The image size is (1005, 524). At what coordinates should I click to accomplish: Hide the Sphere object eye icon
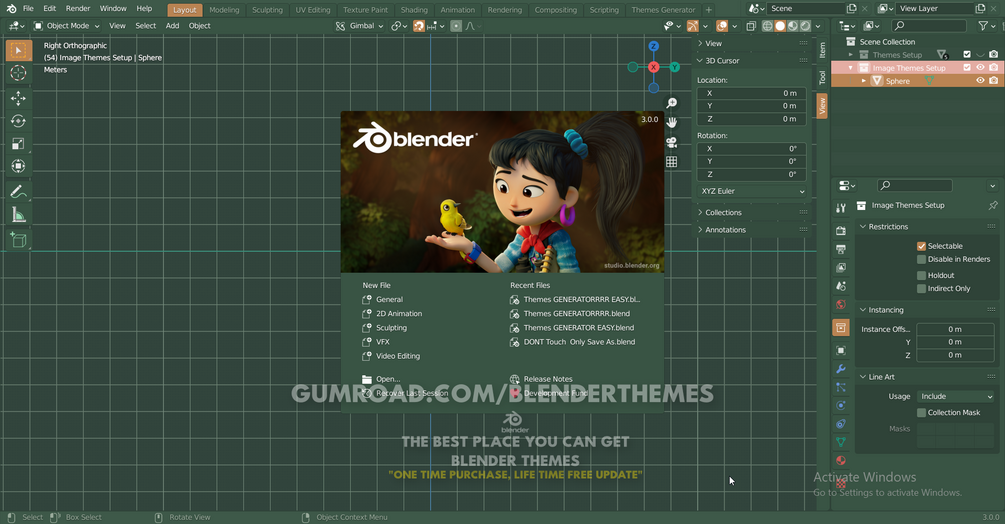point(980,81)
